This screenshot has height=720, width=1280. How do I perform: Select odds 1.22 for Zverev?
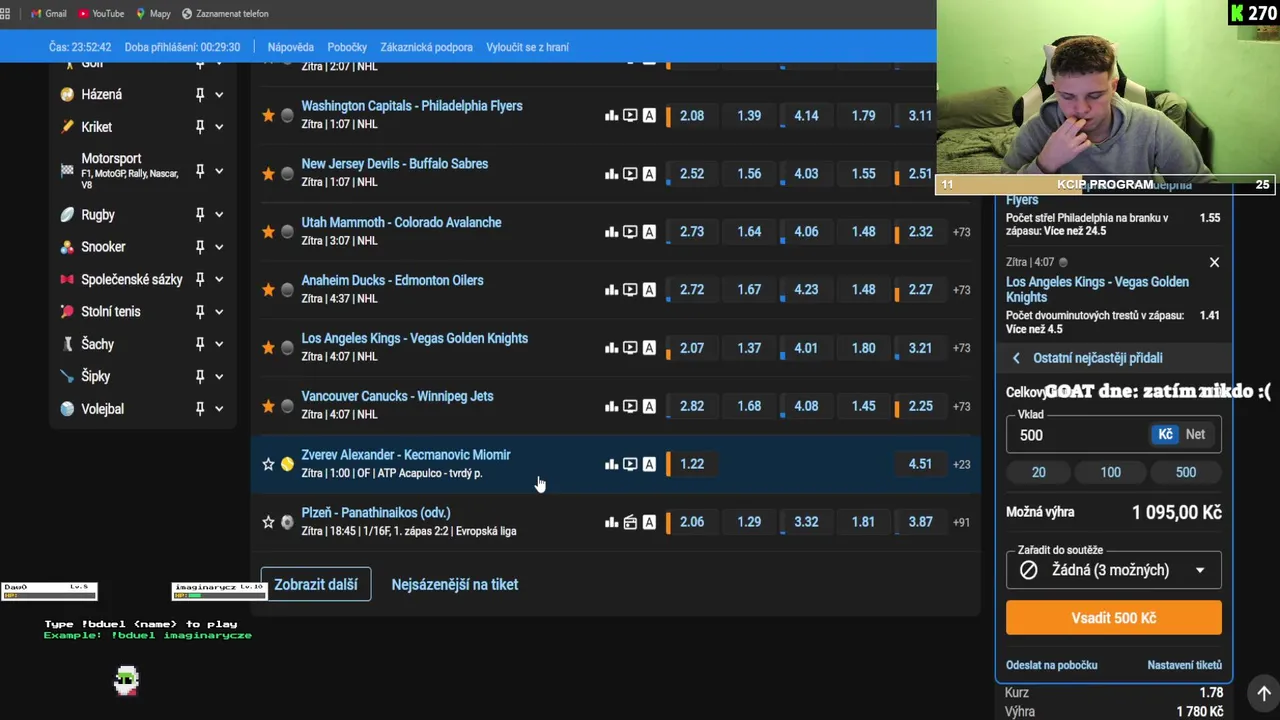coord(691,464)
